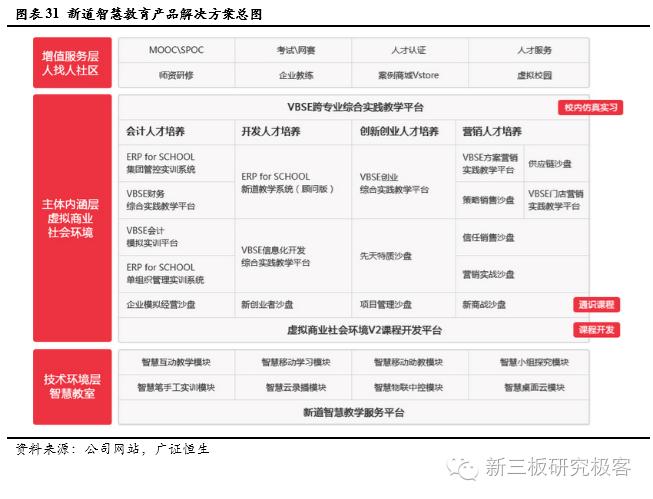The height and width of the screenshot is (499, 653).
Task: Select the 师资研修 cell
Action: (177, 75)
